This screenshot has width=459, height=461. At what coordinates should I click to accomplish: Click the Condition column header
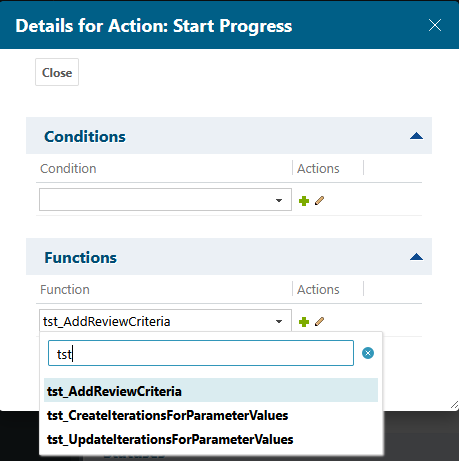click(68, 169)
